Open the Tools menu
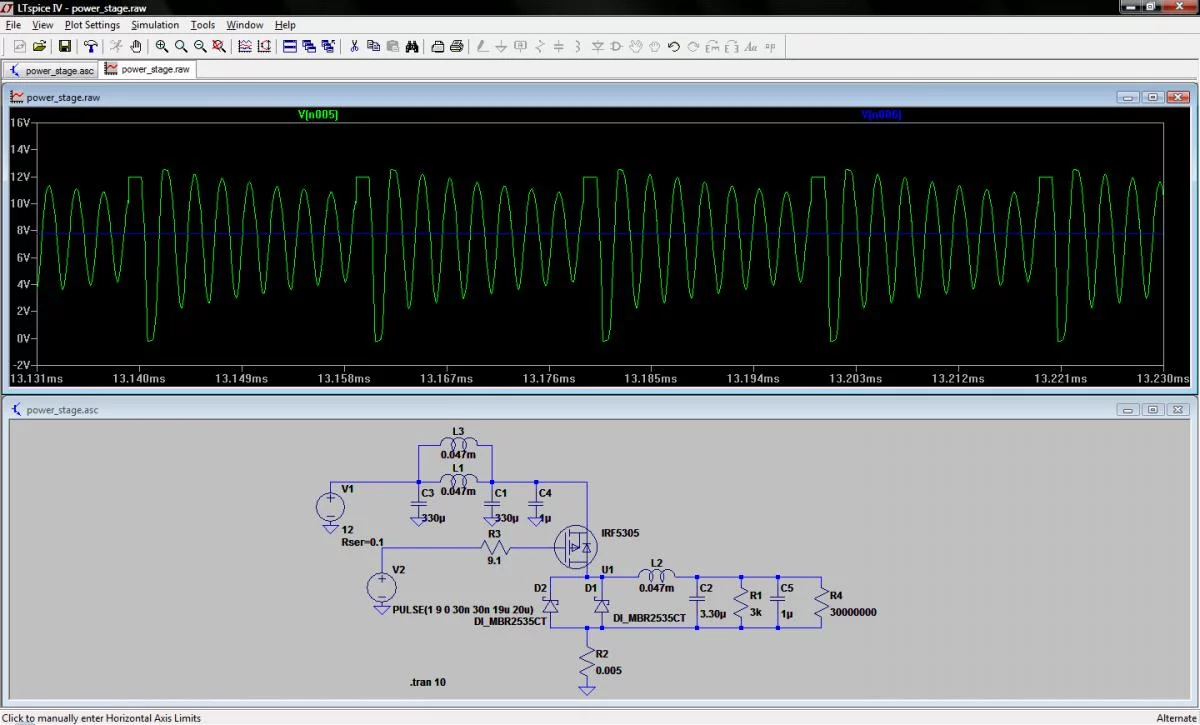This screenshot has width=1200, height=725. (x=202, y=25)
